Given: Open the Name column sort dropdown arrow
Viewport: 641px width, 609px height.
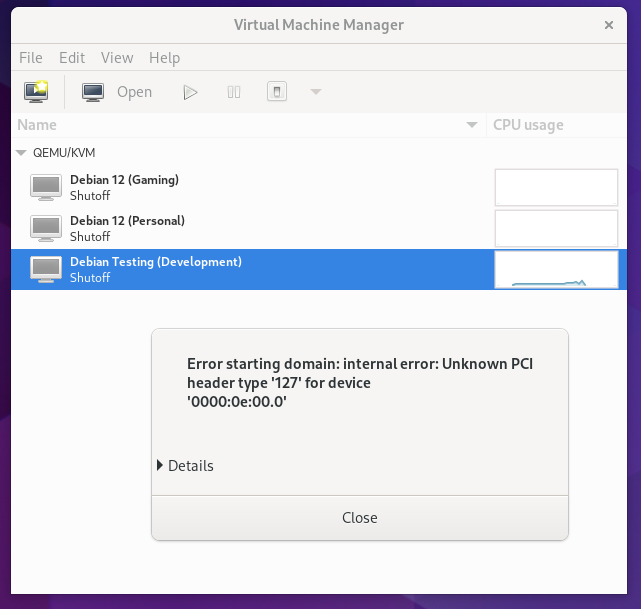Looking at the screenshot, I should click(472, 125).
